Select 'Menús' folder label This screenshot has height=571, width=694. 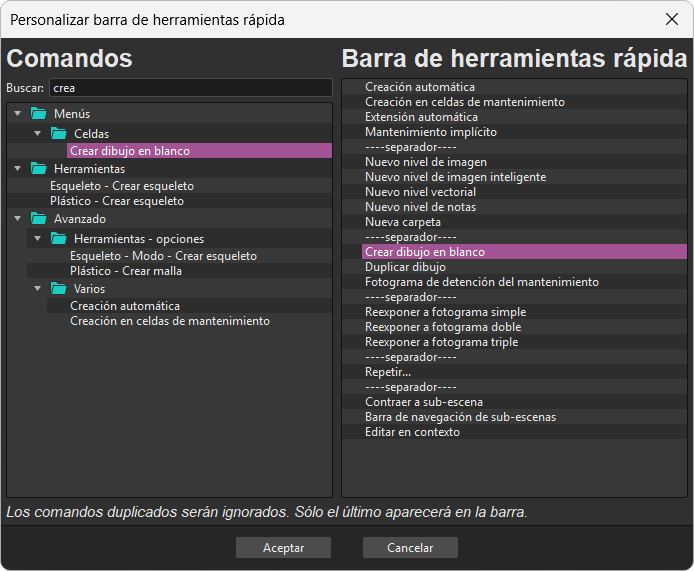pos(72,114)
